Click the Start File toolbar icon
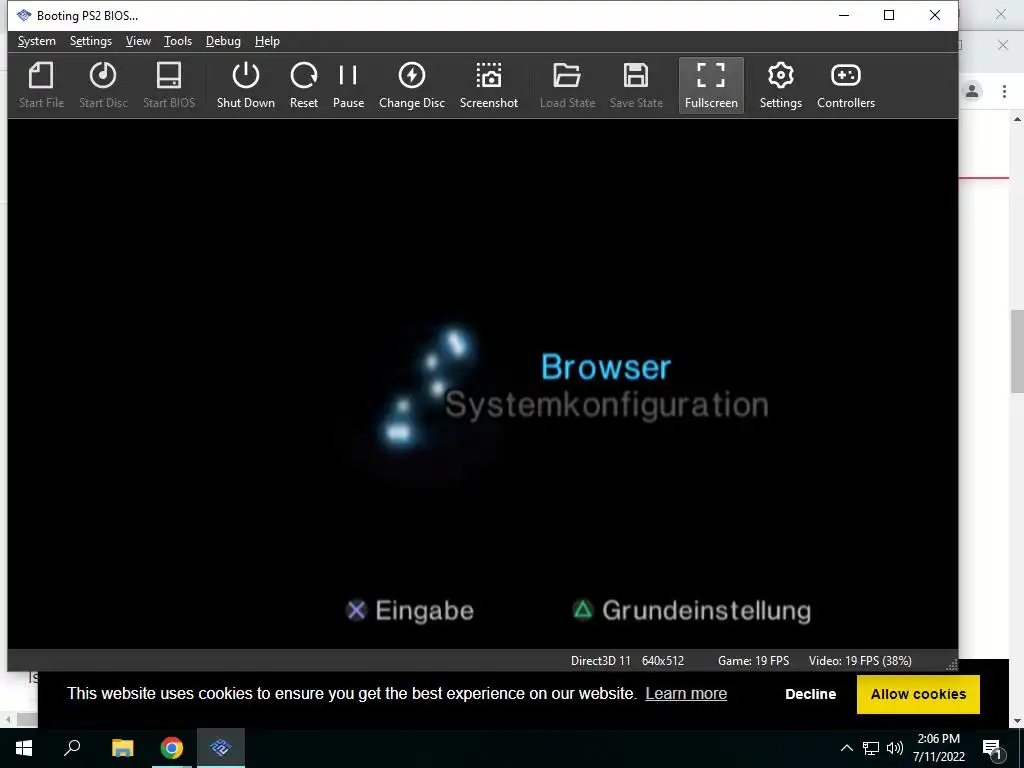Viewport: 1024px width, 768px height. coord(41,85)
